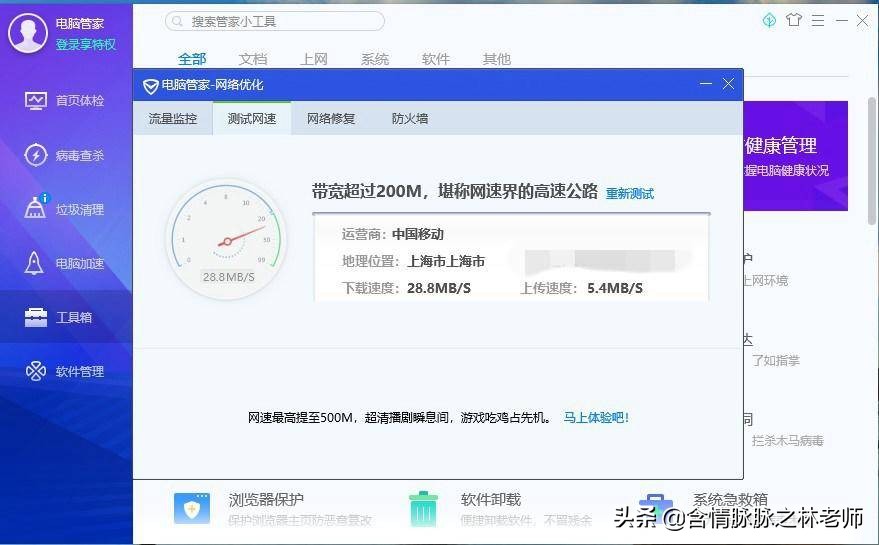Select the 文档 category tab
This screenshot has height=545, width=879.
(253, 59)
